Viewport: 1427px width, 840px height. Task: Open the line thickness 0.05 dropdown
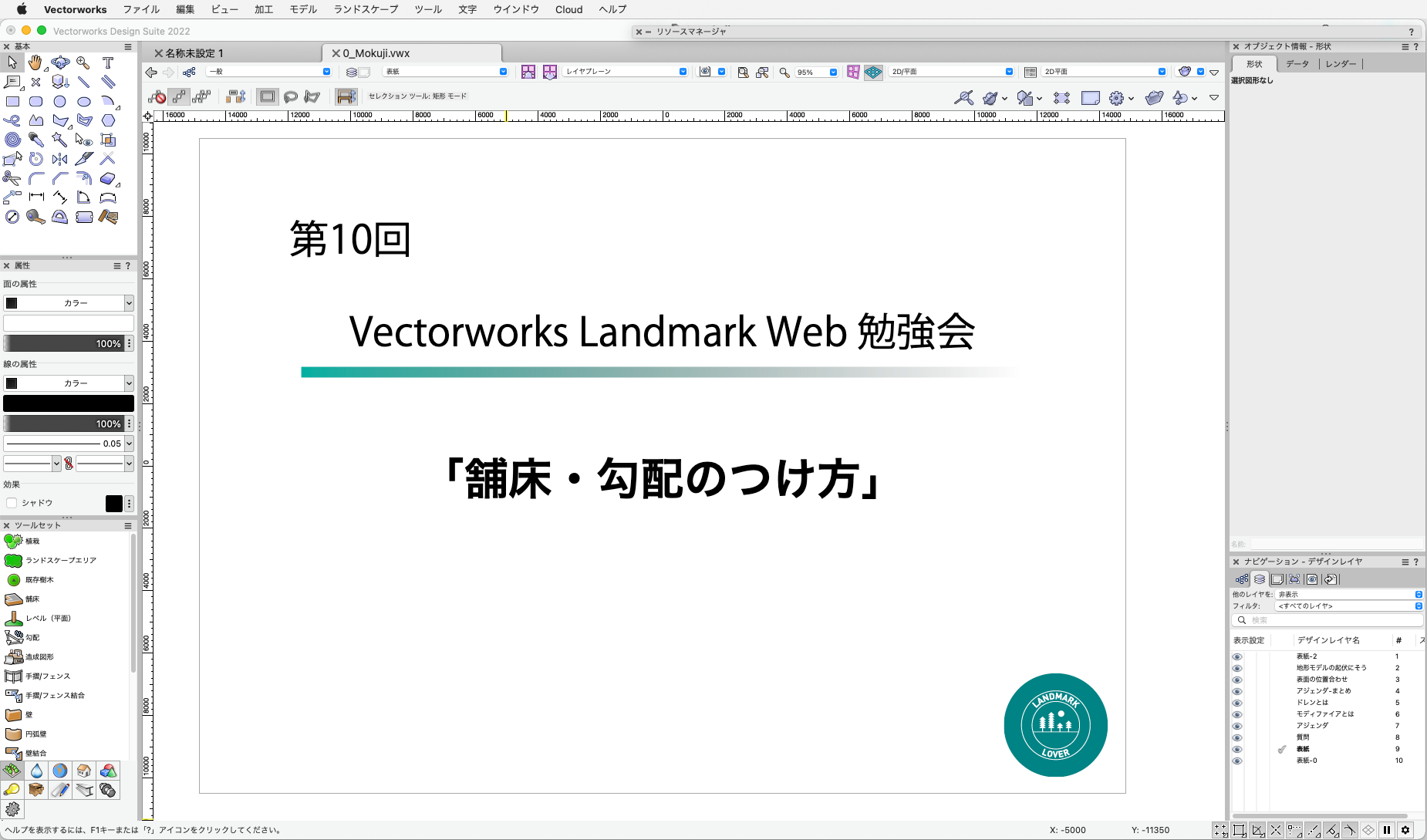point(69,444)
